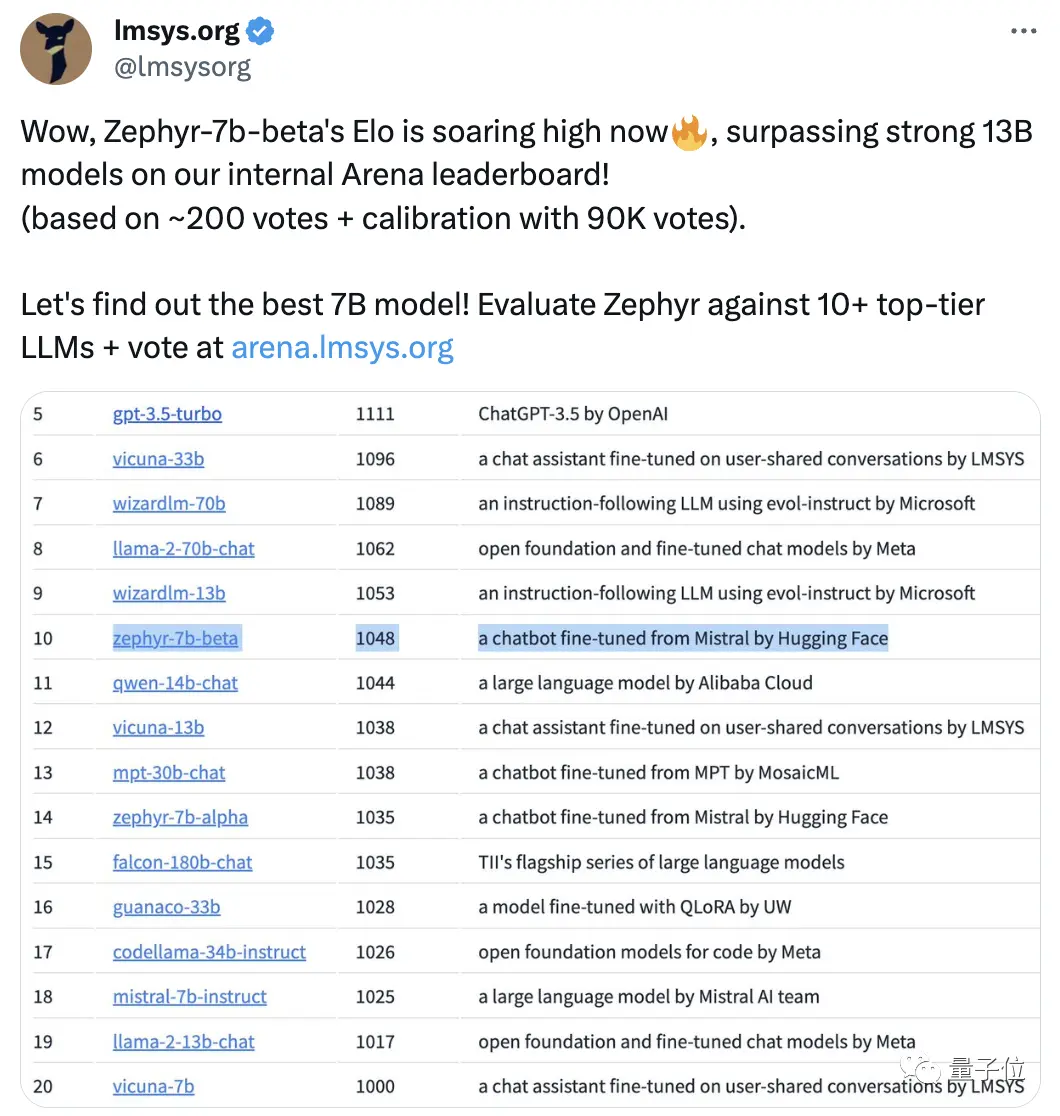Open the falcon-180b-chat link
Viewport: 1060px width, 1116px height.
tap(182, 863)
